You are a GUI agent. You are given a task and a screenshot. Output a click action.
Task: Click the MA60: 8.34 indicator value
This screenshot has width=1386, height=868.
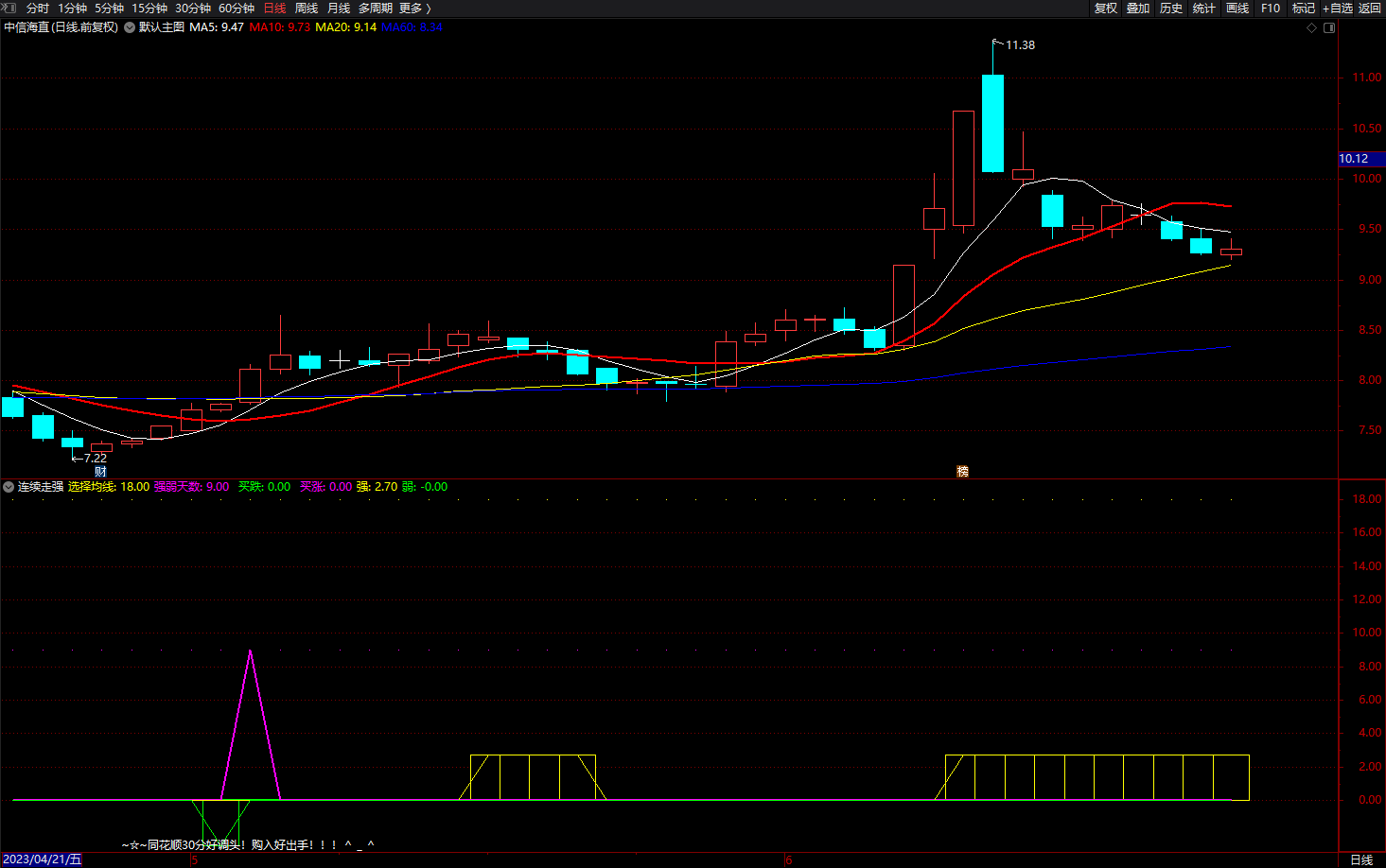(412, 27)
